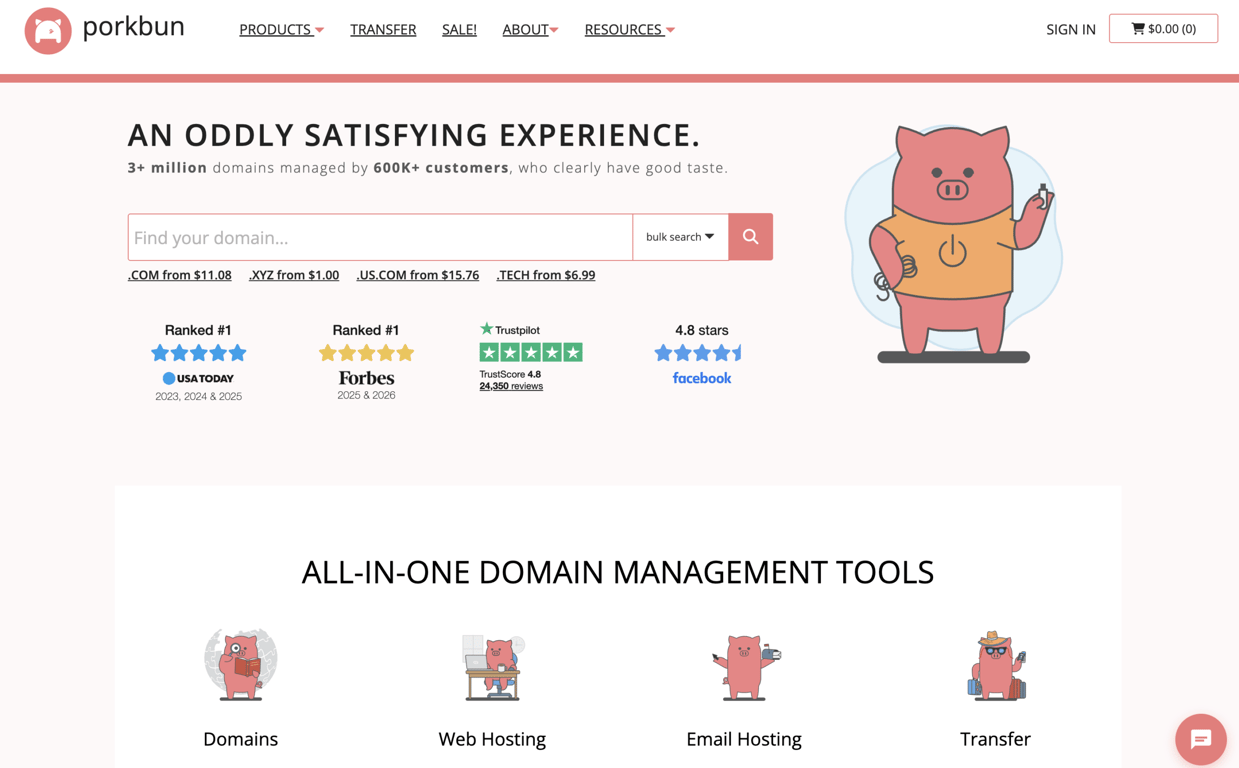Select the .US.COM from $15.76 link
1239x768 pixels.
pyautogui.click(x=418, y=275)
